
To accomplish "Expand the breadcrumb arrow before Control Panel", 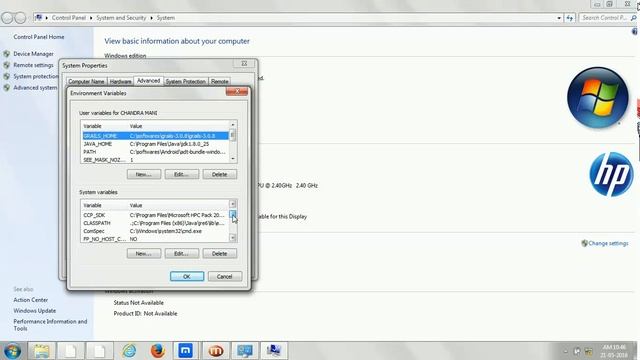I will click(47, 18).
